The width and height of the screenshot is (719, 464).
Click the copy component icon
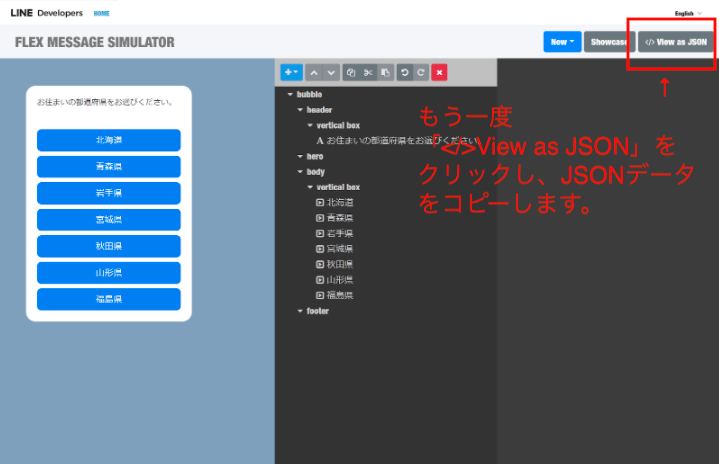pos(351,72)
